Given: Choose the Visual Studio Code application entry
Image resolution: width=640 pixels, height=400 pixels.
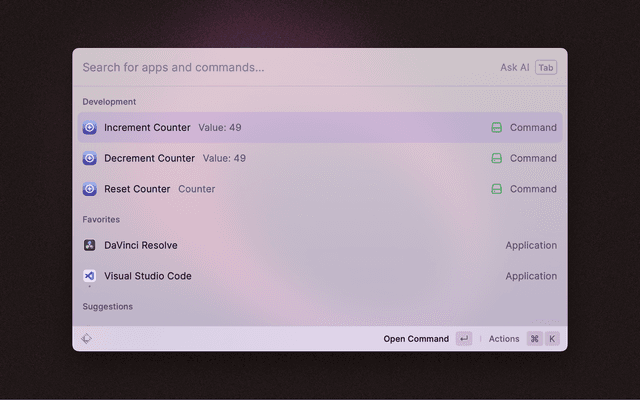Looking at the screenshot, I should pos(148,276).
